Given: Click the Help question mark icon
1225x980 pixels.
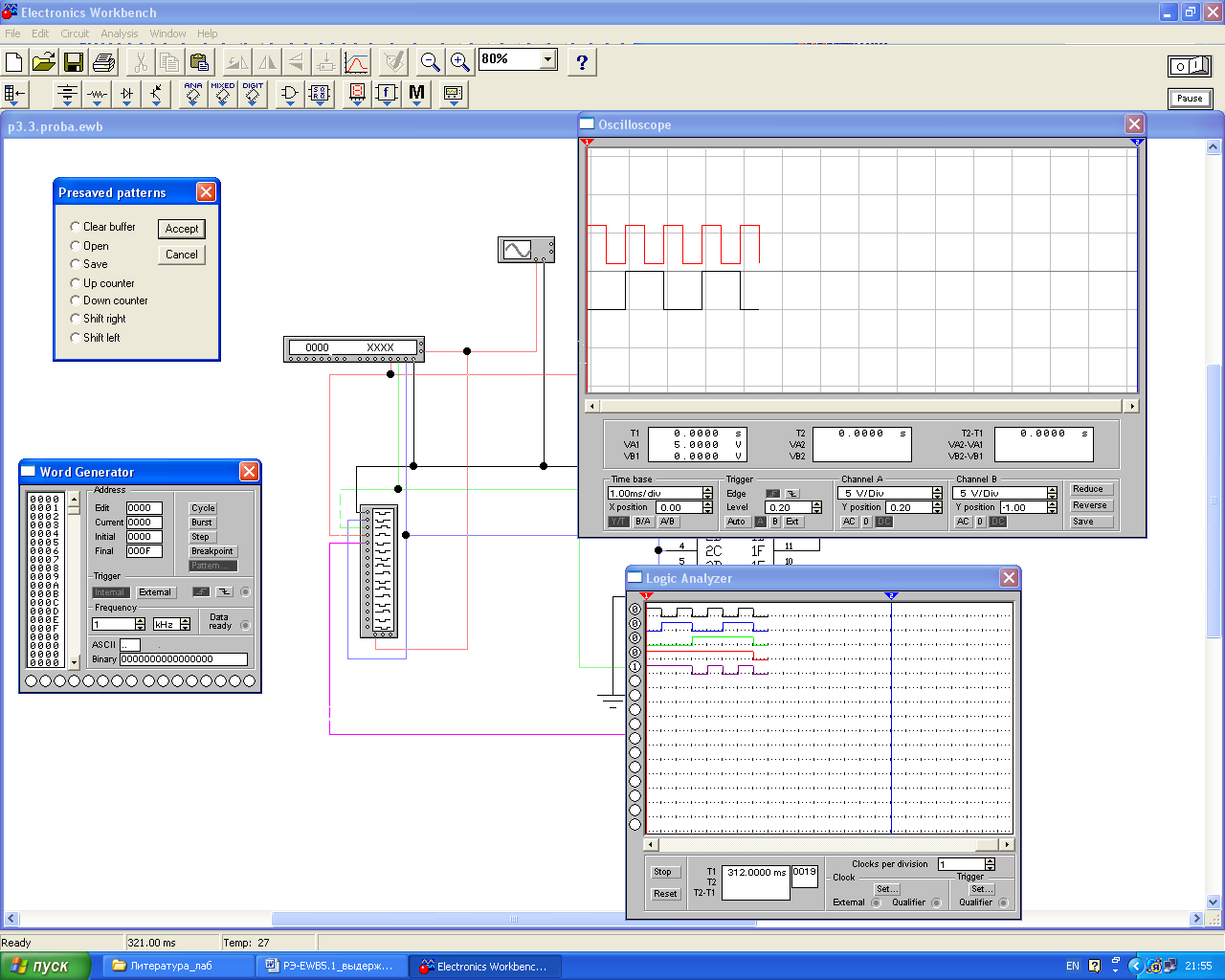Looking at the screenshot, I should (x=582, y=62).
